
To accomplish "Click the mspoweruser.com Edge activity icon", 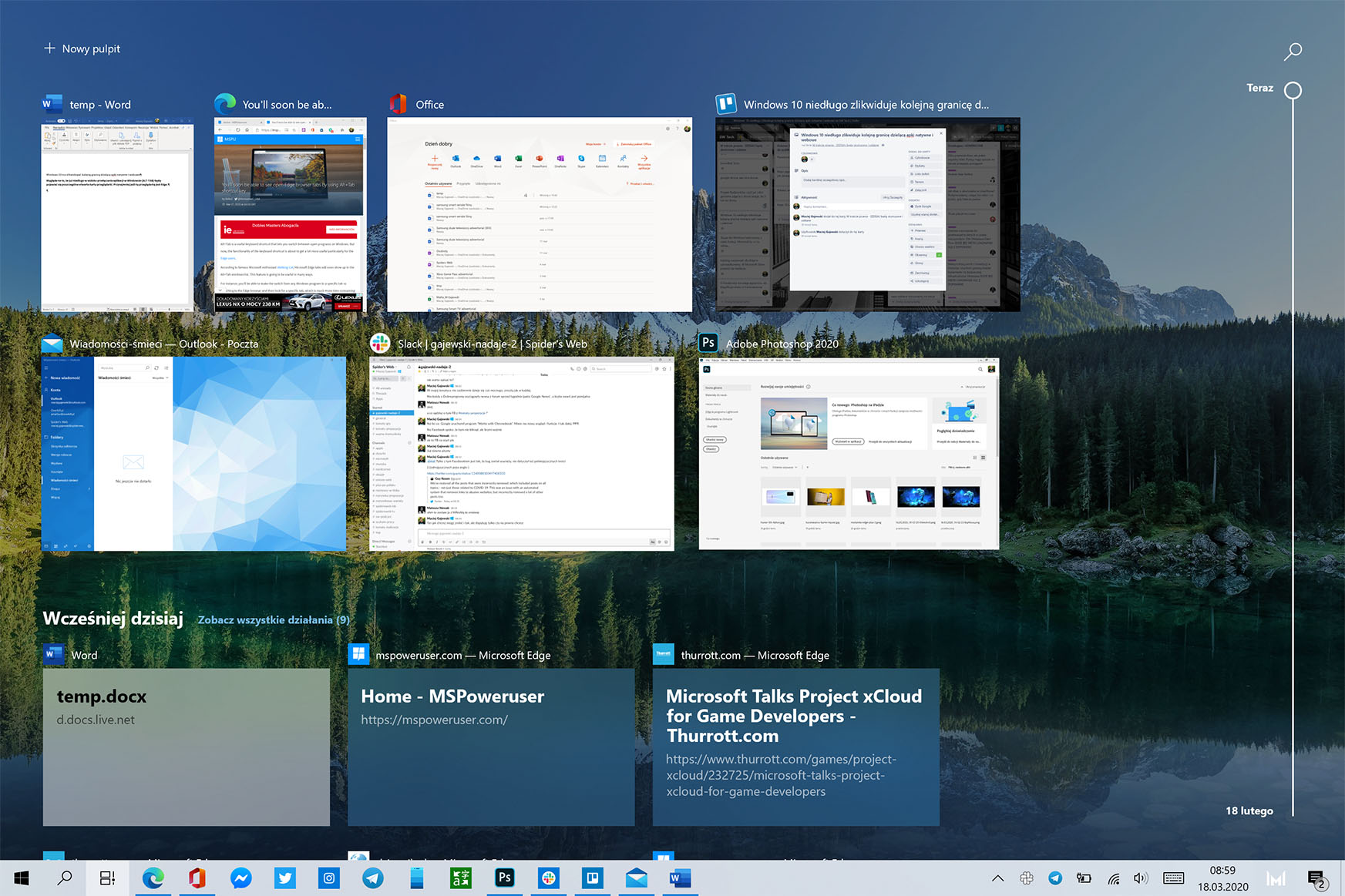I will point(358,654).
